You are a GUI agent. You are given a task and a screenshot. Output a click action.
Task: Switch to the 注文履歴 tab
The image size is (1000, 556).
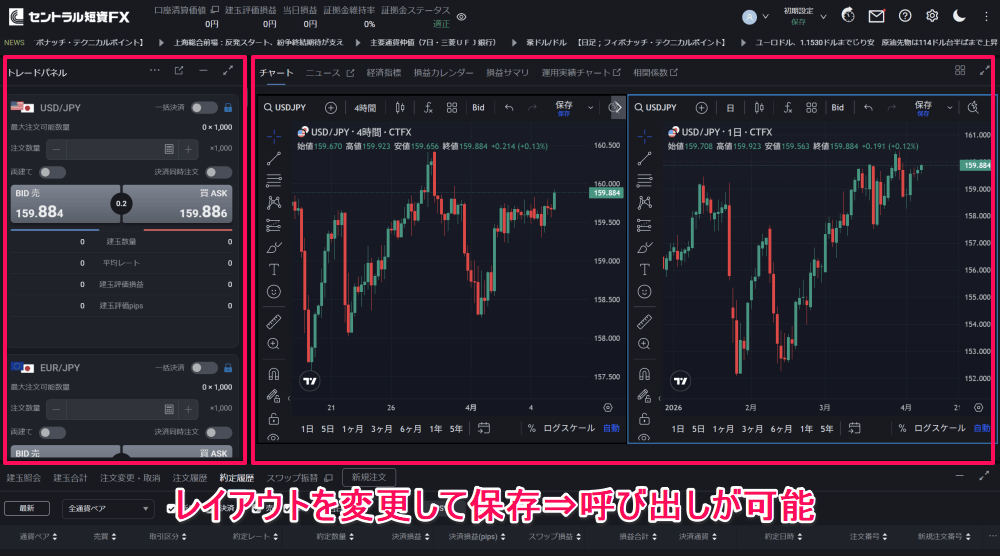point(190,478)
